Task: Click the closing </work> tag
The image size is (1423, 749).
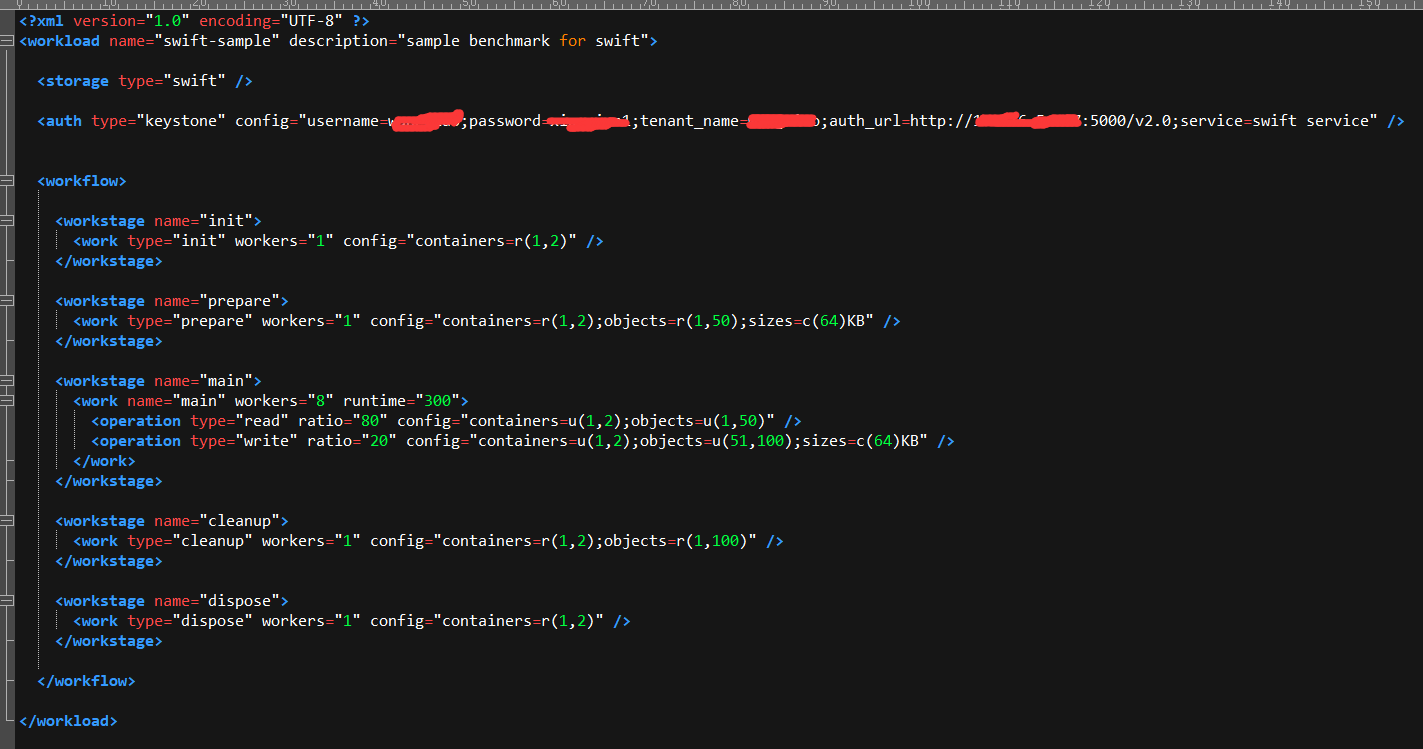Action: coord(104,461)
